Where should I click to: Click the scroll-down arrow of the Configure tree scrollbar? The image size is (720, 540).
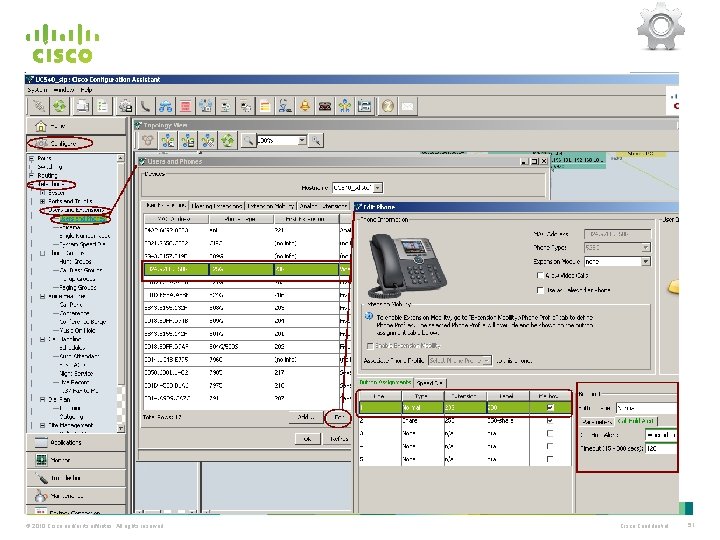[120, 428]
